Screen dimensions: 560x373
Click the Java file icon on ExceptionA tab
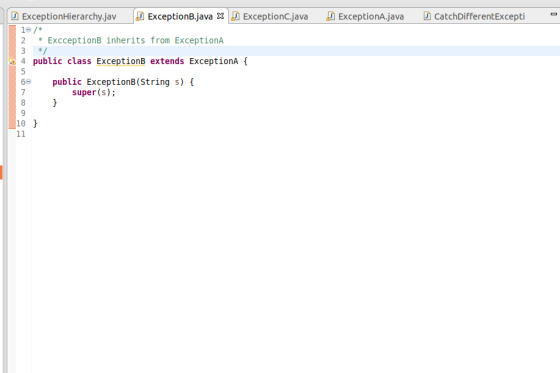pos(331,16)
